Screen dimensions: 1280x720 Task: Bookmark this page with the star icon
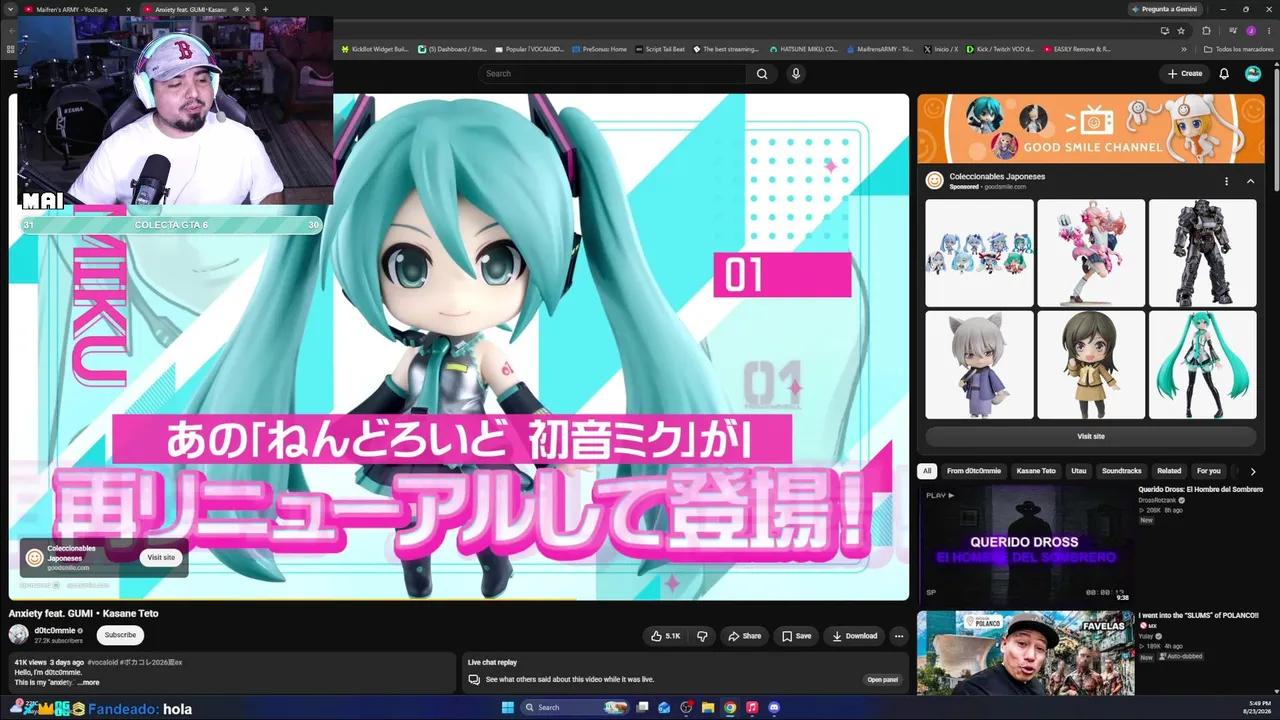click(x=1181, y=31)
